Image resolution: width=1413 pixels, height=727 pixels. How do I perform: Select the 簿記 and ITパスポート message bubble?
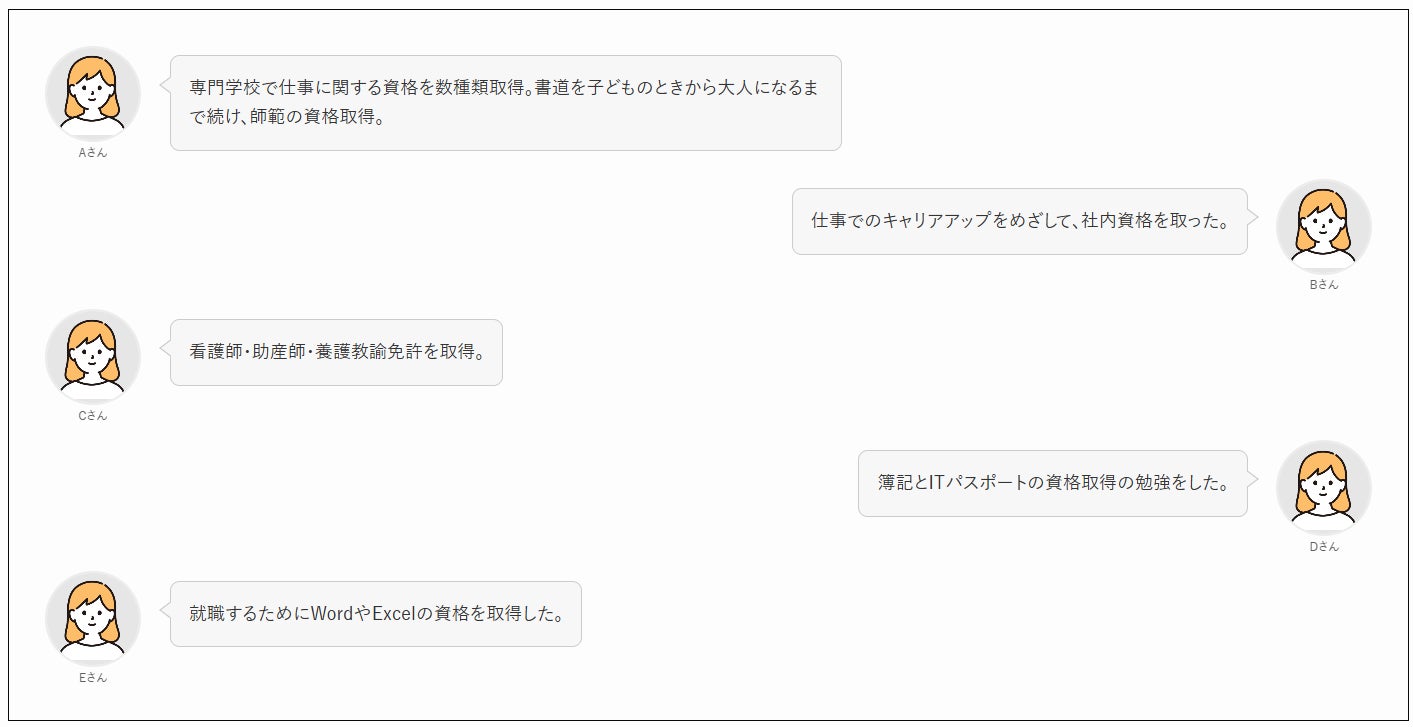pos(1052,483)
